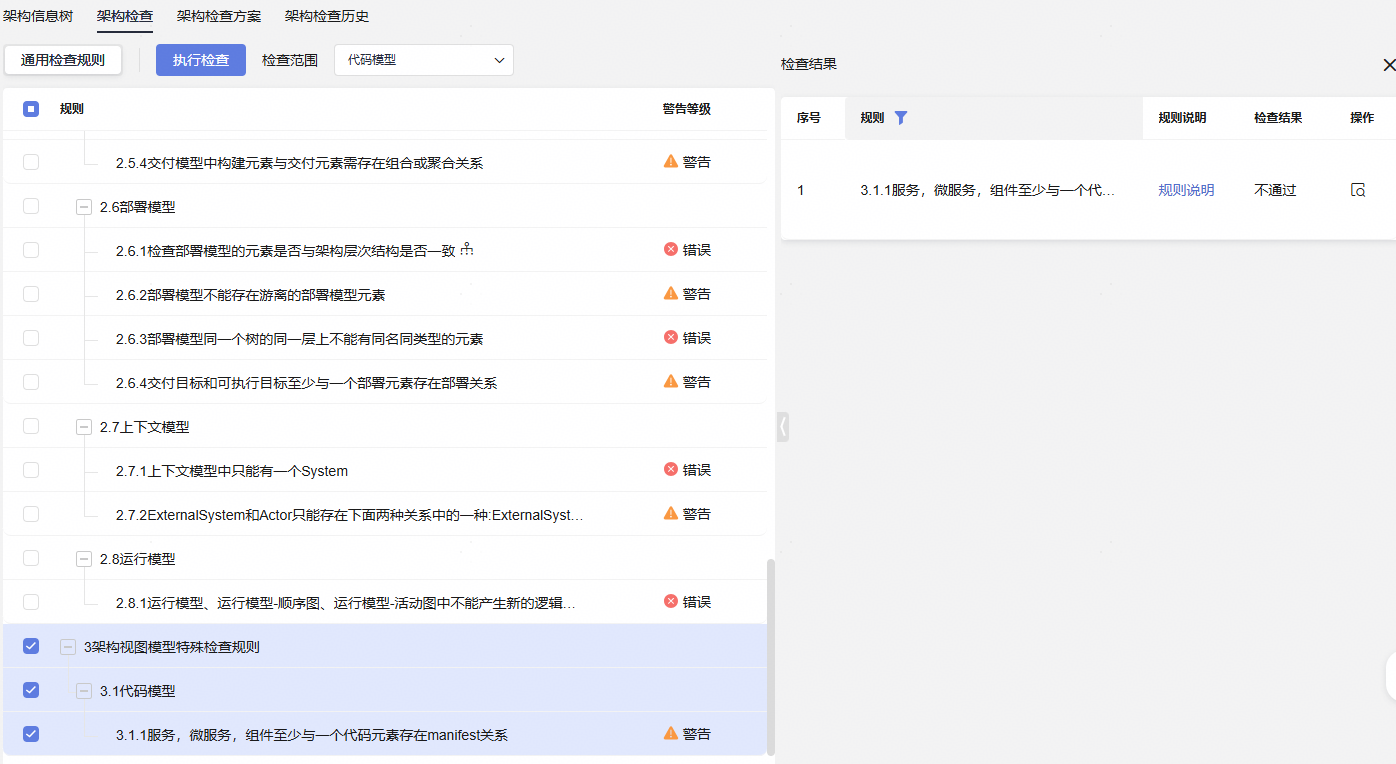This screenshot has width=1396, height=764.
Task: Click the panel collapse handle on divider
Action: (783, 427)
